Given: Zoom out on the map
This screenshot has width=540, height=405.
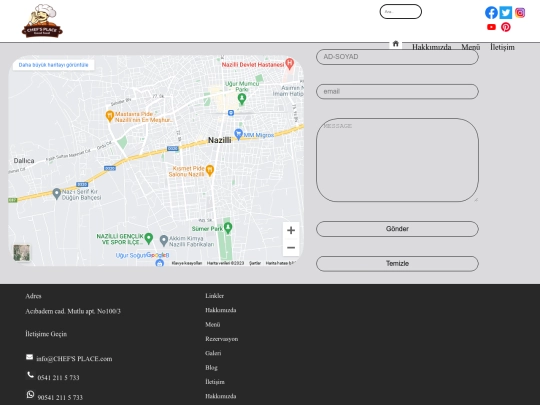Looking at the screenshot, I should [x=291, y=248].
